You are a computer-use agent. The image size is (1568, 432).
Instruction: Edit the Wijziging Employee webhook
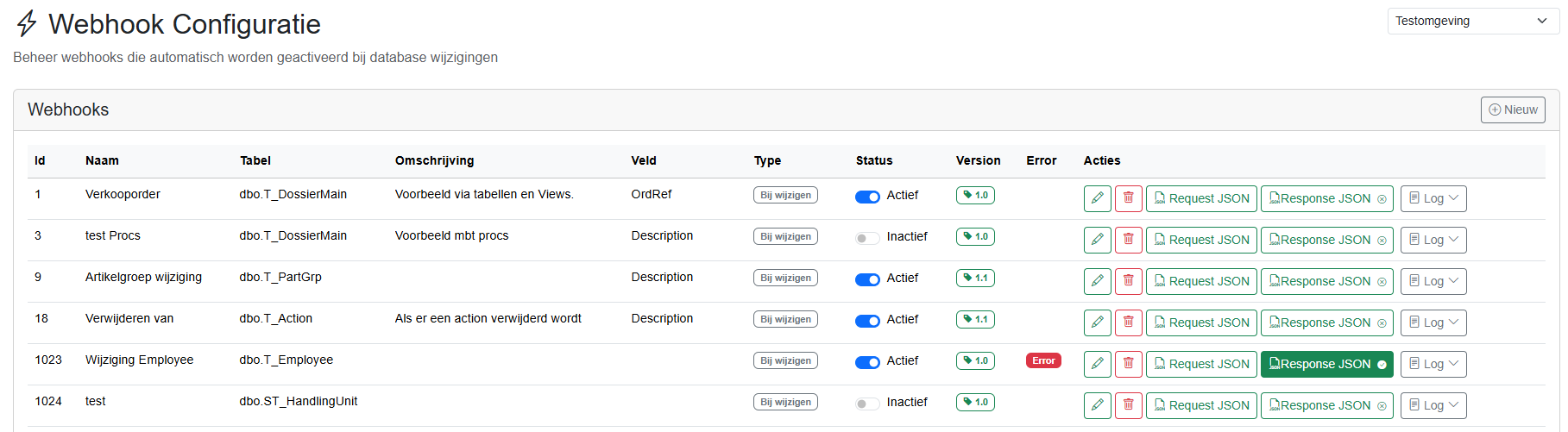1097,364
